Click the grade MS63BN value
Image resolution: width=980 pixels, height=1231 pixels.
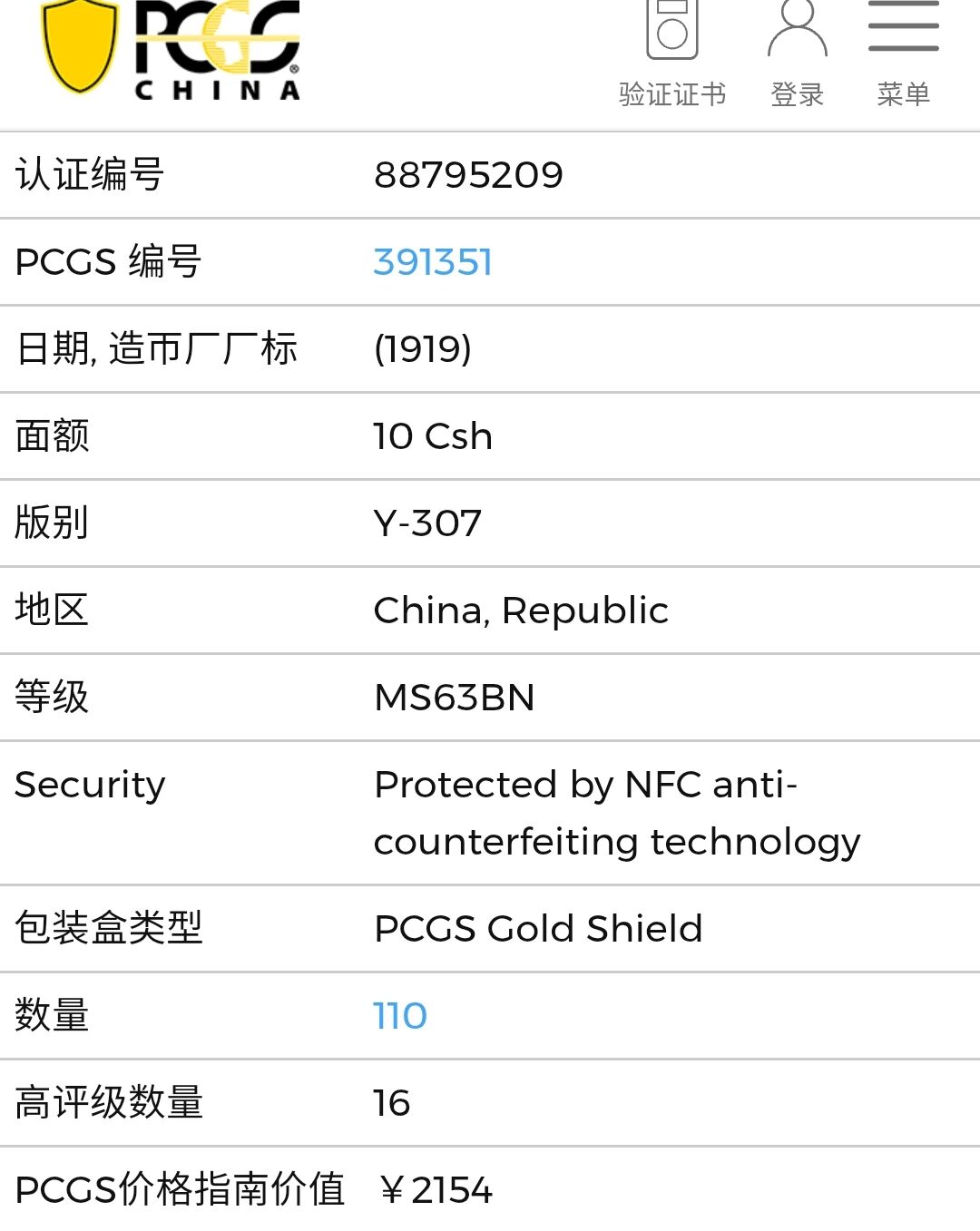[454, 698]
